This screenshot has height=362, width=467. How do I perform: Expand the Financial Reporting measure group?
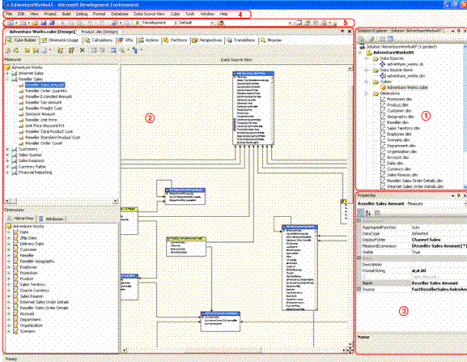click(x=8, y=173)
